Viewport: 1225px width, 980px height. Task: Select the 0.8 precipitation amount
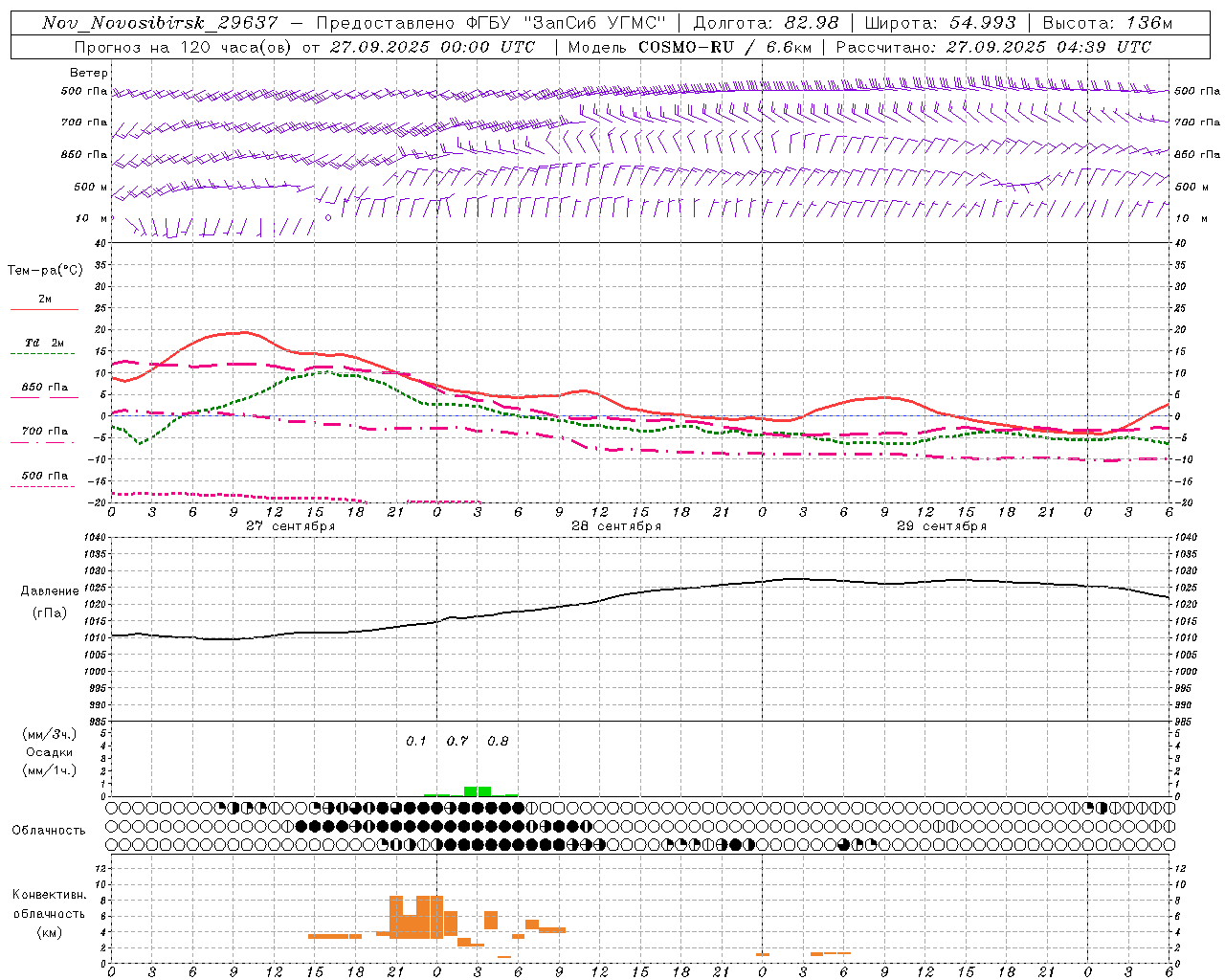click(498, 741)
